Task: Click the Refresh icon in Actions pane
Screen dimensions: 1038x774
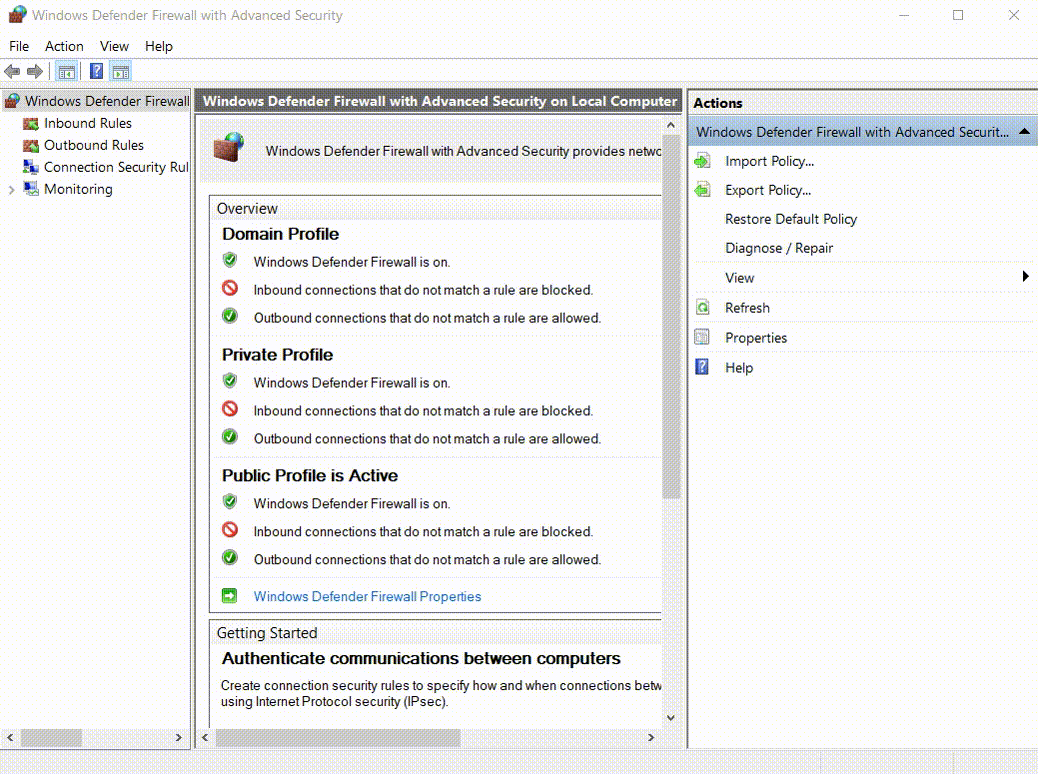Action: pos(702,307)
